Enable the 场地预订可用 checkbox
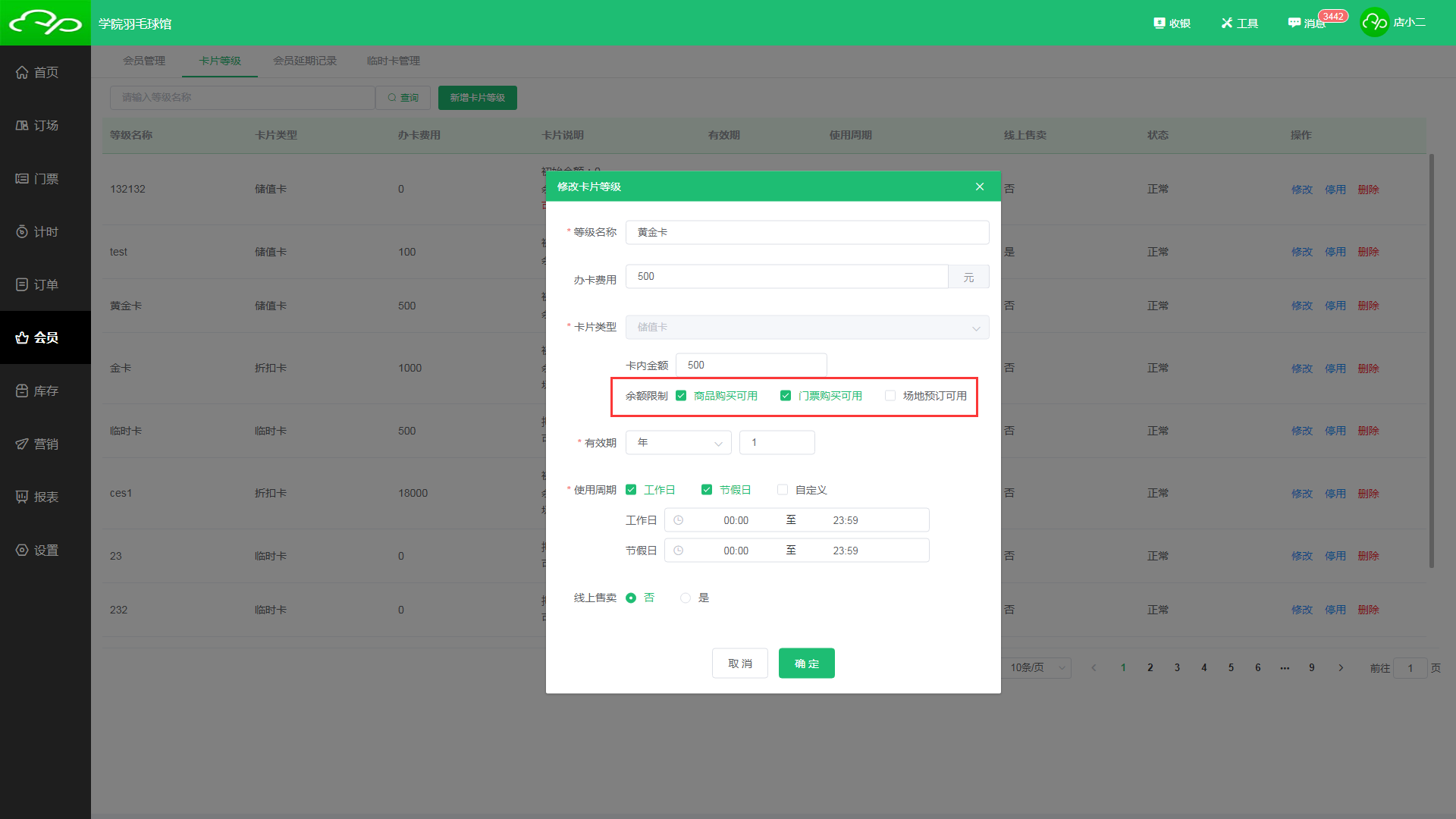Image resolution: width=1456 pixels, height=819 pixels. coord(890,396)
